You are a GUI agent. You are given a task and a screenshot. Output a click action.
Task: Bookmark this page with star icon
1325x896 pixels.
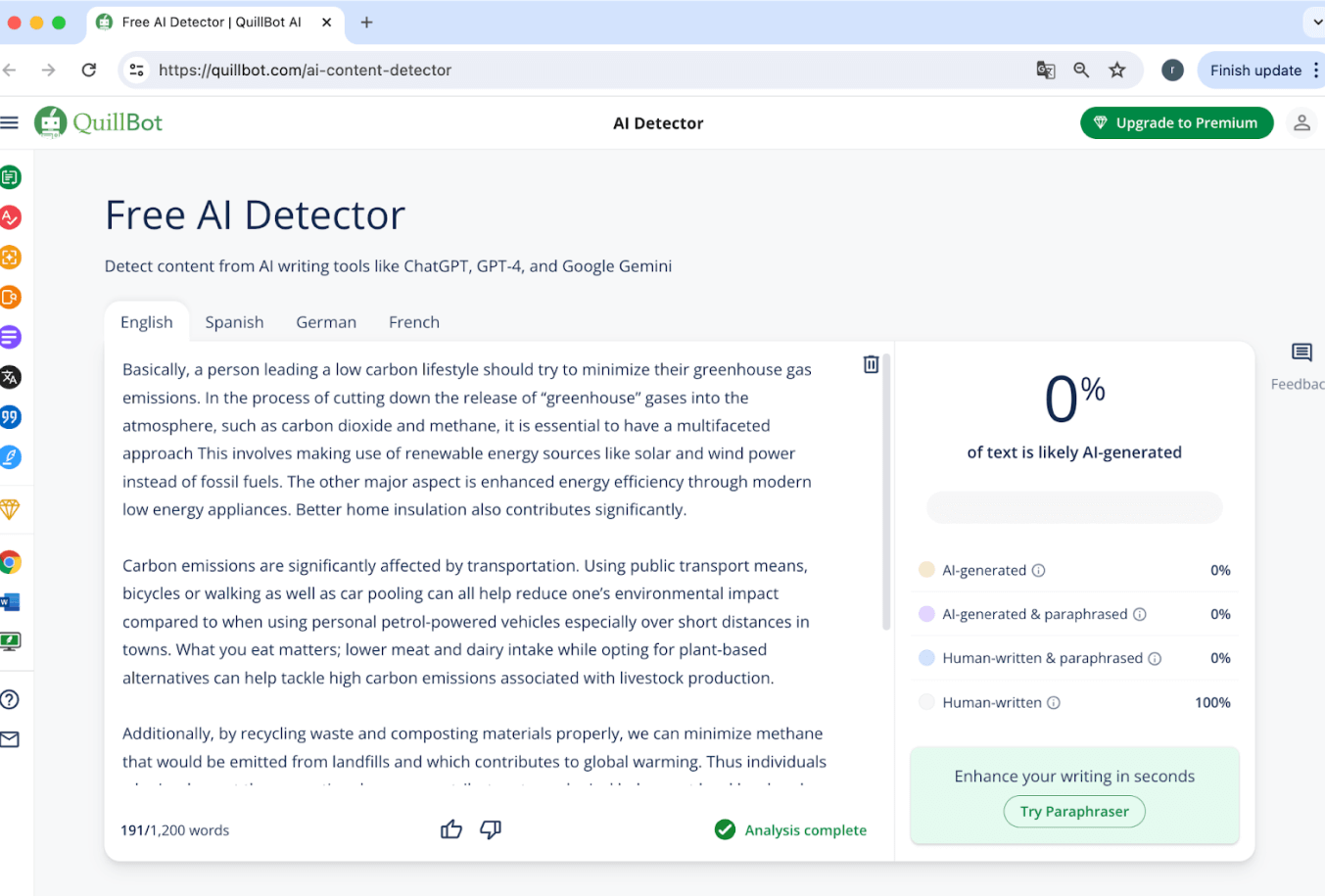1117,70
